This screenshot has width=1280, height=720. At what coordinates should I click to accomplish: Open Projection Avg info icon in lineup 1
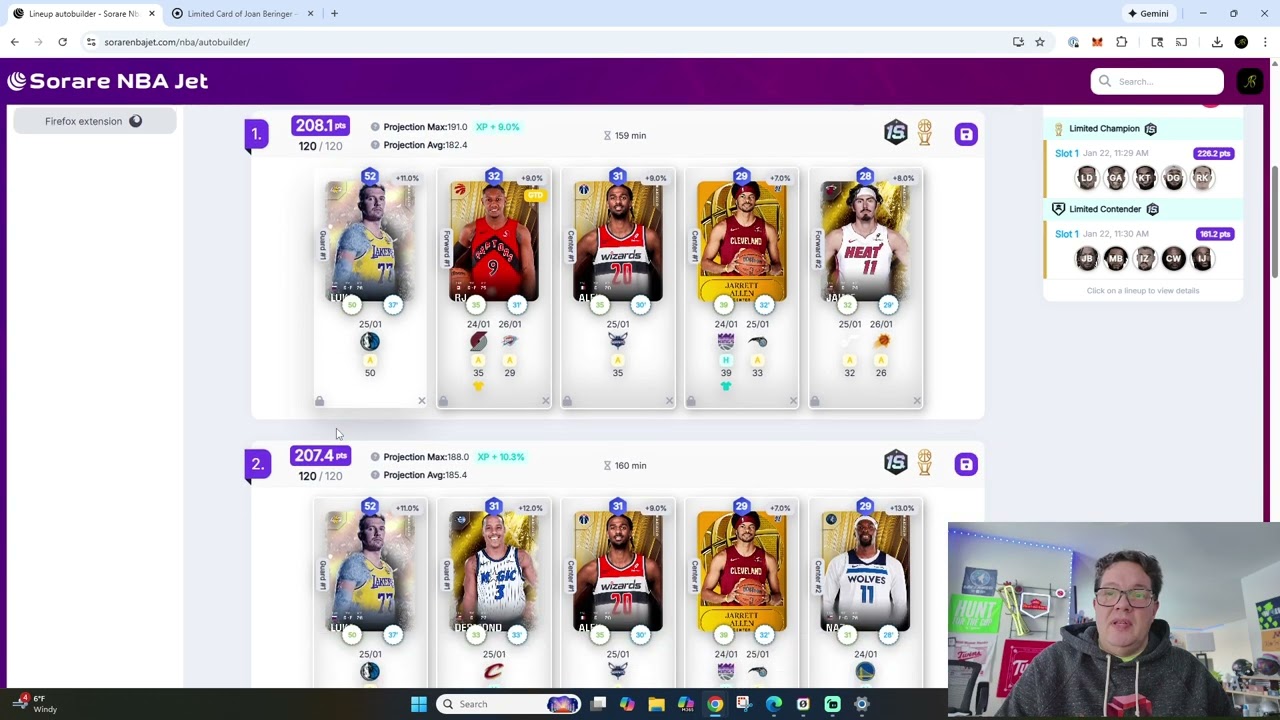(375, 145)
